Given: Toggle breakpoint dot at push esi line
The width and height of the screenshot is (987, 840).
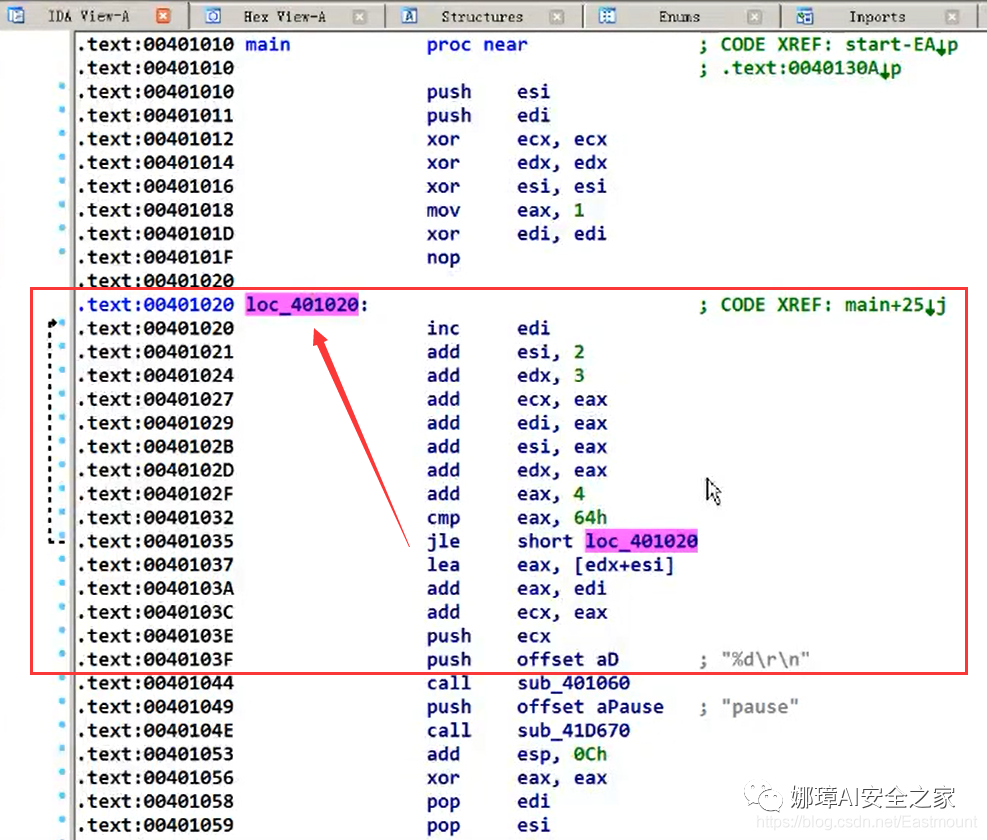Looking at the screenshot, I should 62,86.
